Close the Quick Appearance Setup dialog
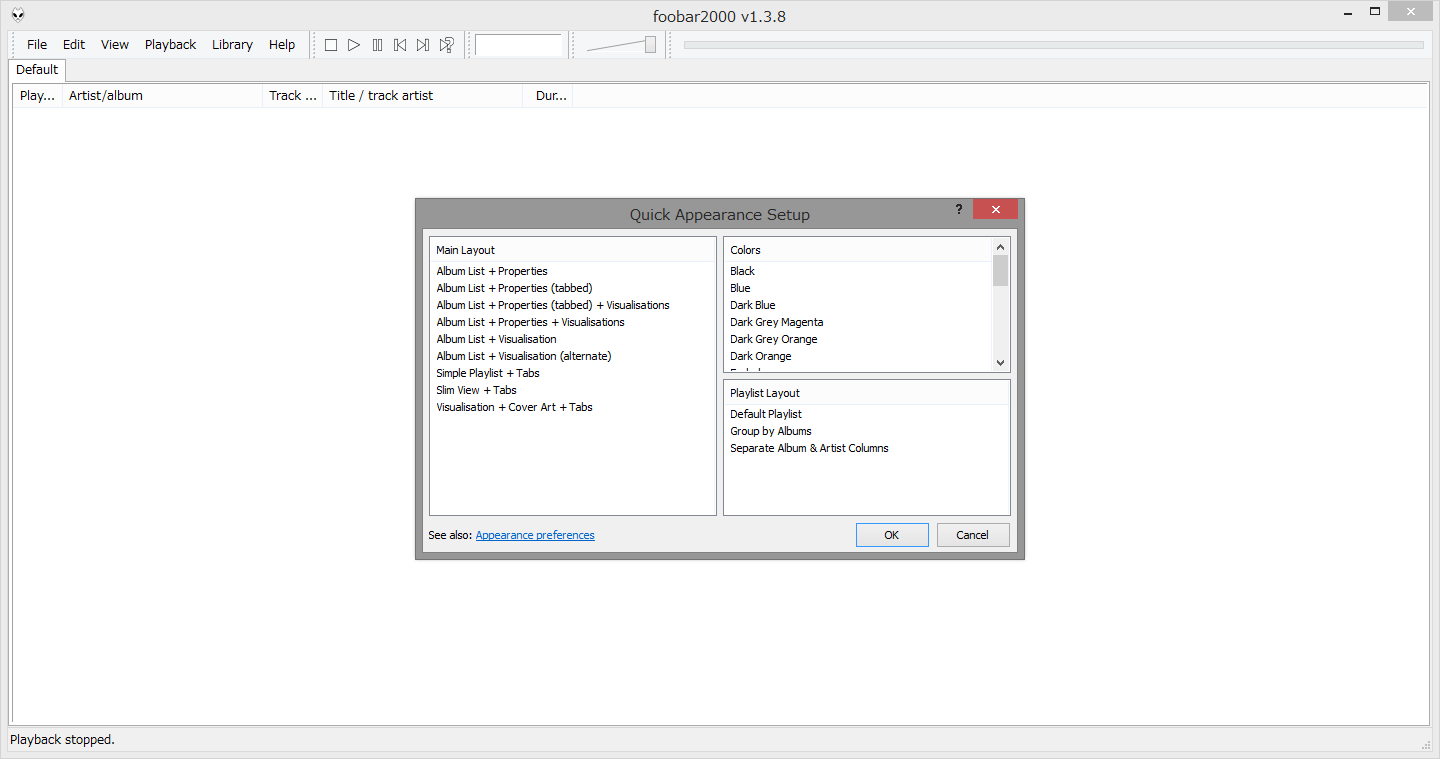The image size is (1440, 759). click(995, 209)
